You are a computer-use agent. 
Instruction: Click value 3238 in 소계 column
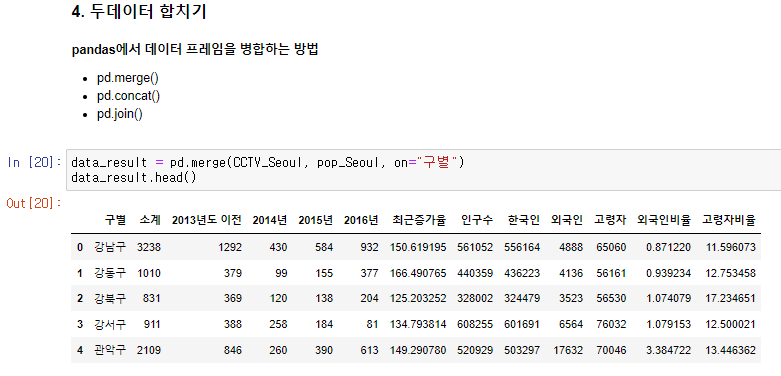point(149,247)
